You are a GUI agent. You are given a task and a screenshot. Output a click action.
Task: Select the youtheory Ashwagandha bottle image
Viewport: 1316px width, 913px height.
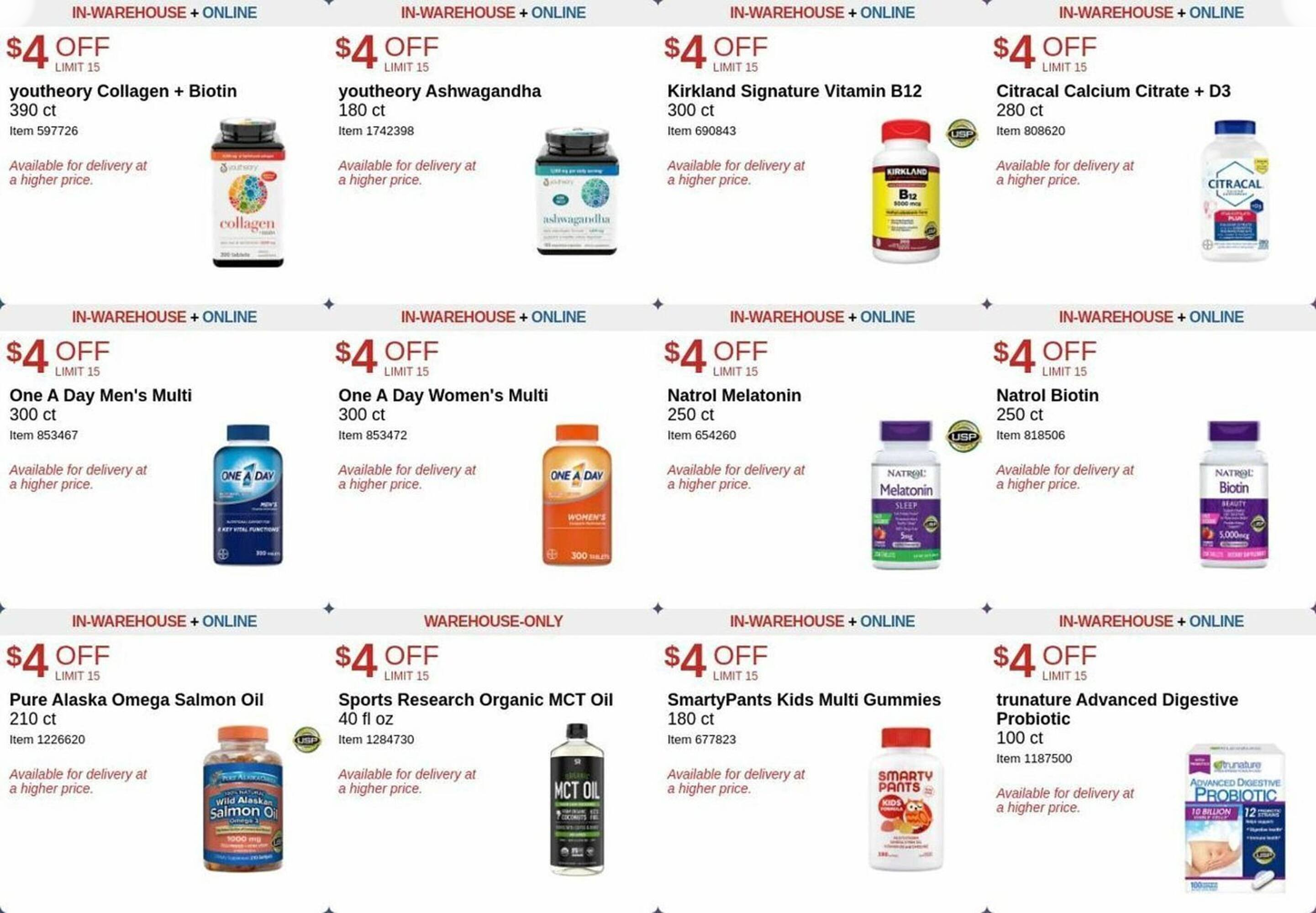577,191
